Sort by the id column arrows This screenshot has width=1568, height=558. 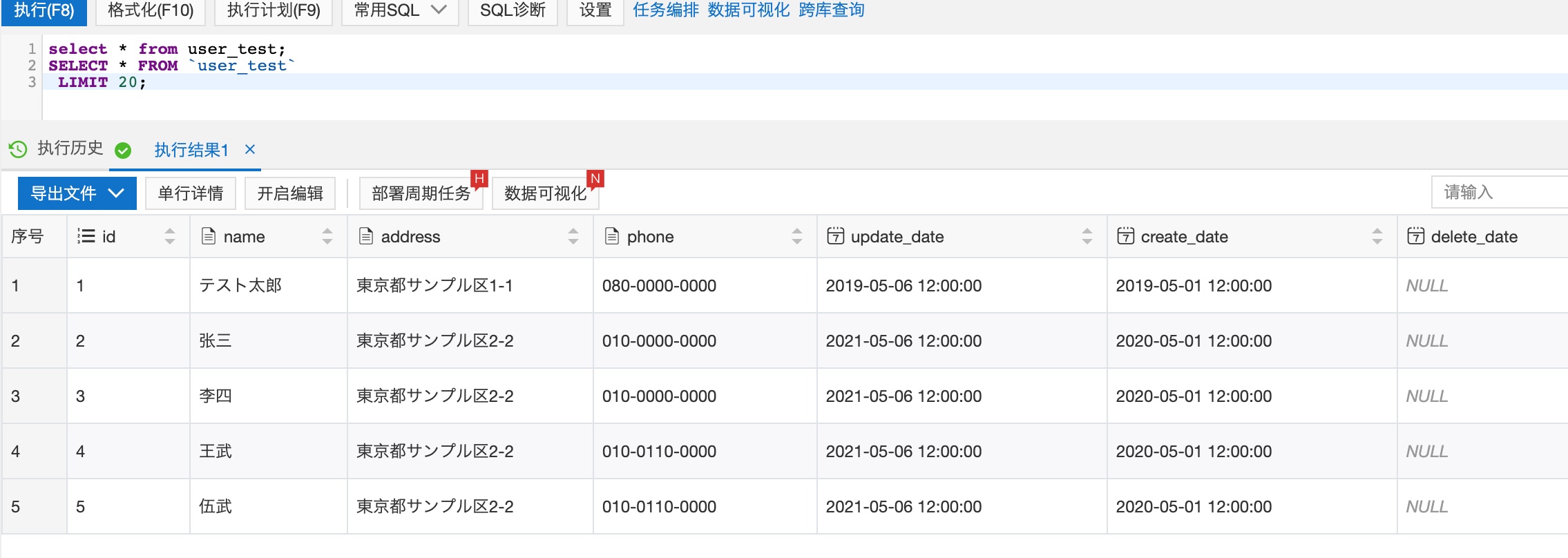click(170, 236)
